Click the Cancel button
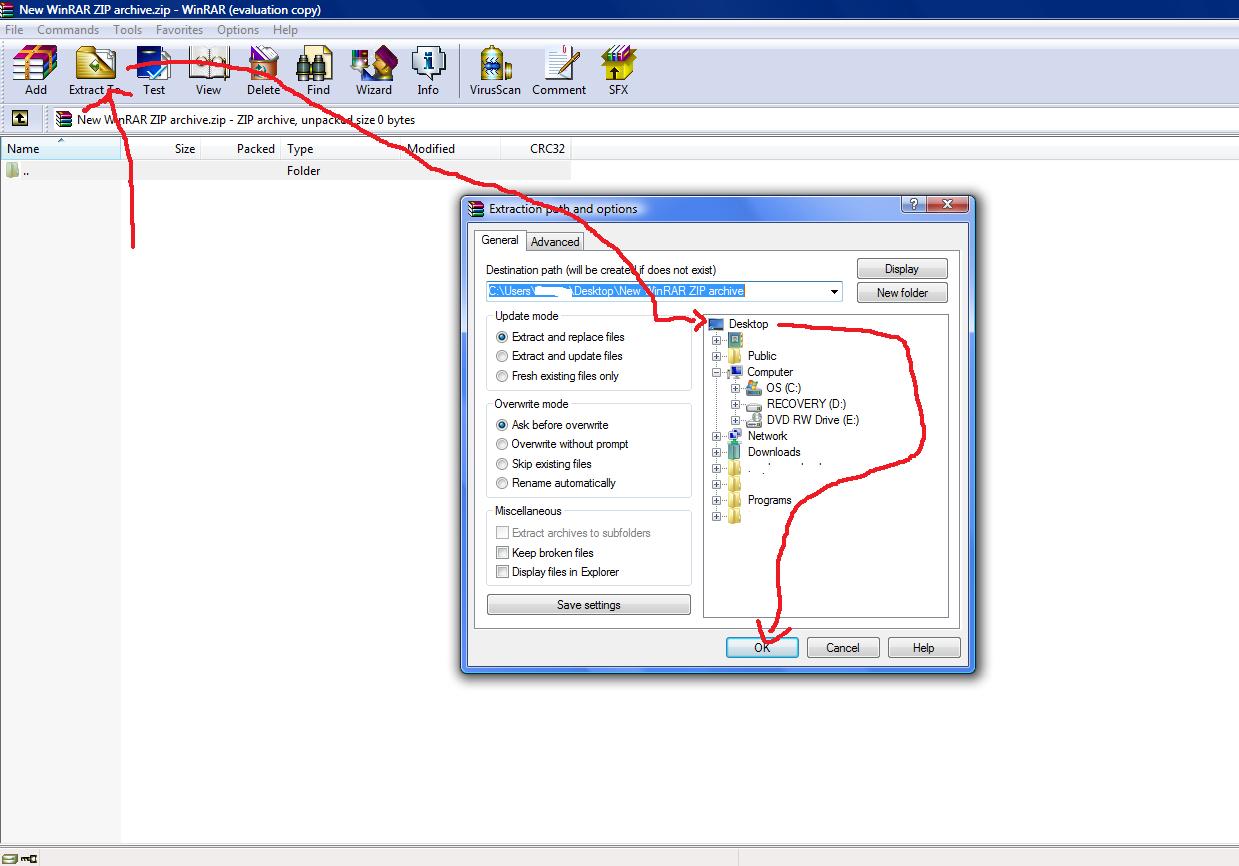The height and width of the screenshot is (866, 1239). [843, 648]
